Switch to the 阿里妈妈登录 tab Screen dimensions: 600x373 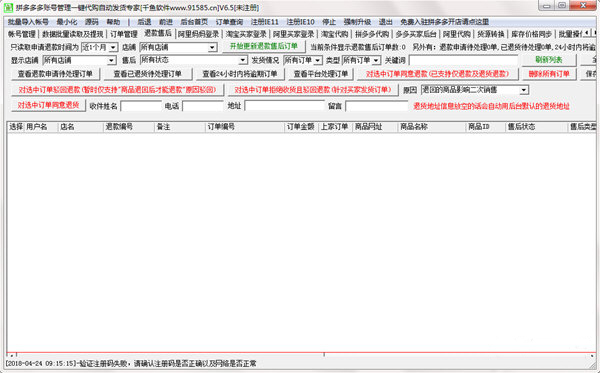point(198,34)
